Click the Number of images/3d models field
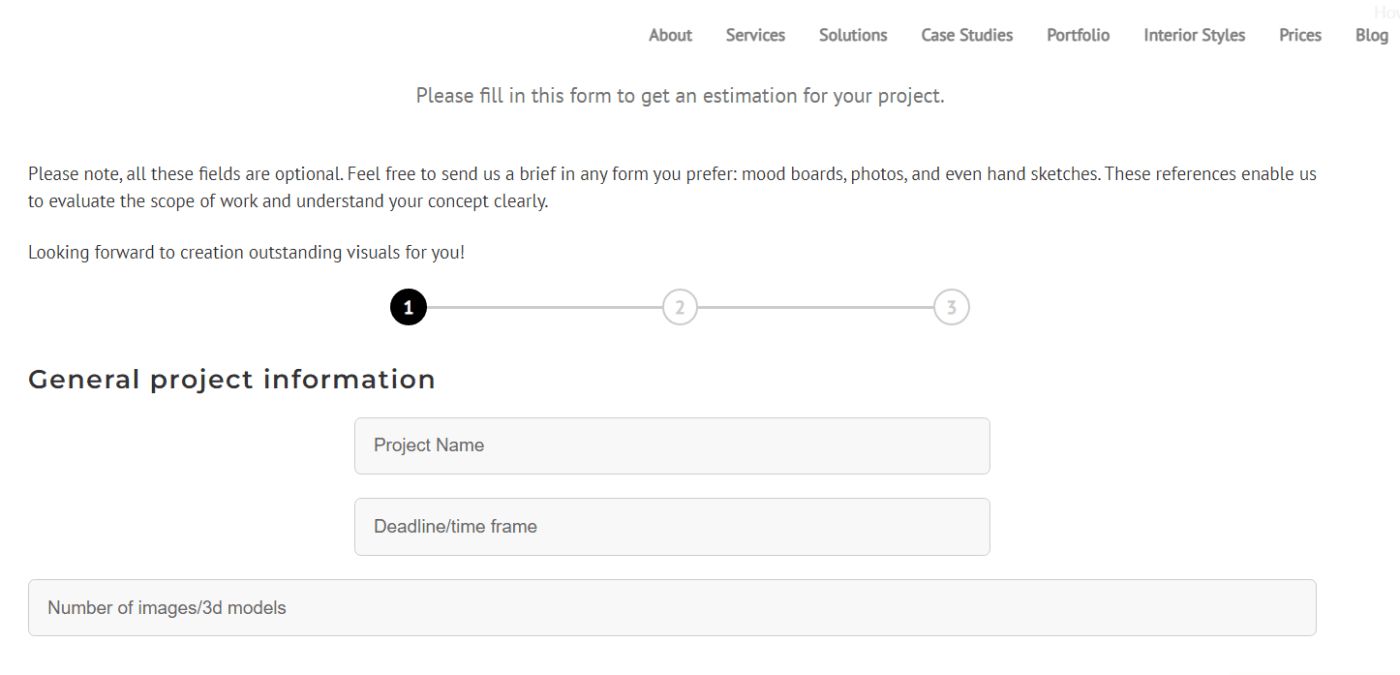1400x675 pixels. [x=672, y=607]
